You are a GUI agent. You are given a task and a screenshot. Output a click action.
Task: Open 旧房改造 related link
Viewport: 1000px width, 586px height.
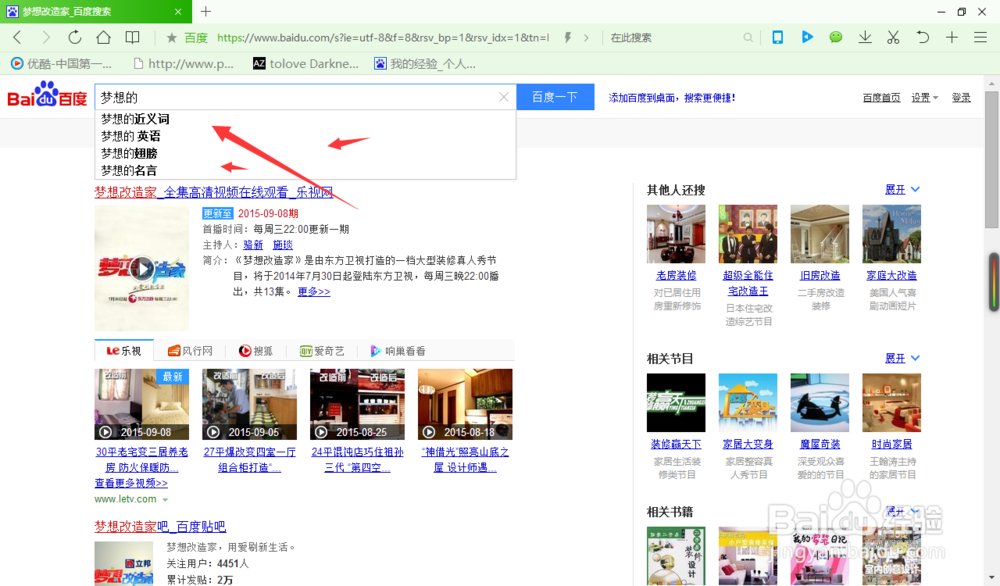pos(820,275)
